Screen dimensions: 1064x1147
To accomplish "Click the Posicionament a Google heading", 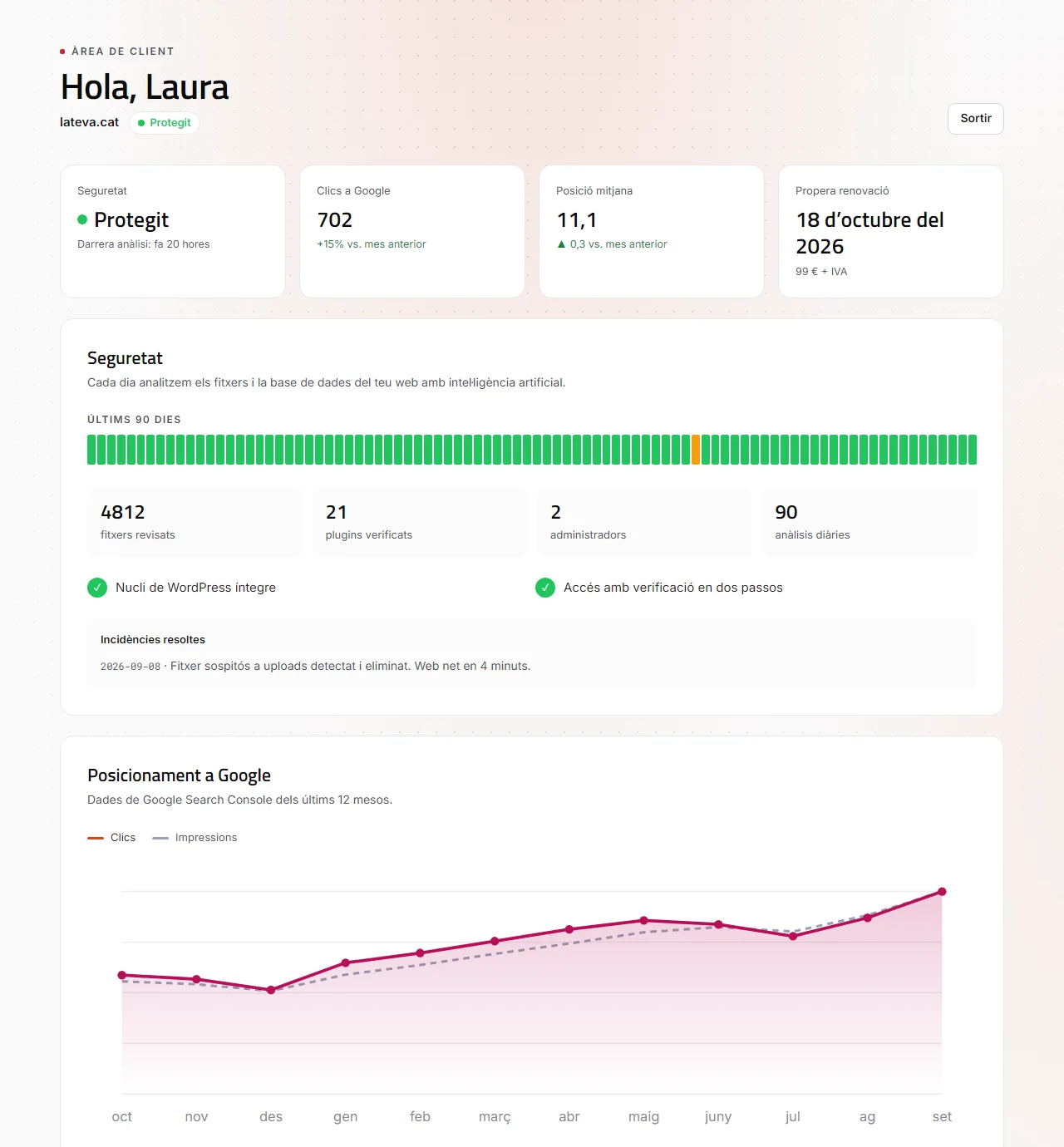I will coord(179,775).
